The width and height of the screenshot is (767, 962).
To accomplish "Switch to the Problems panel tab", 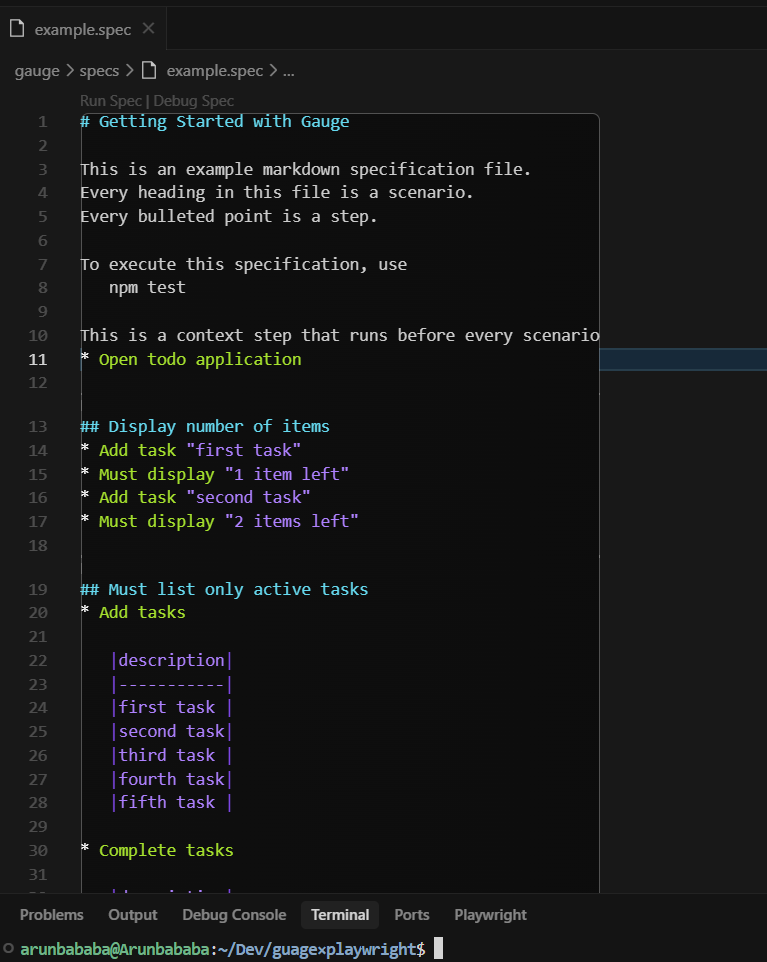I will pos(52,915).
